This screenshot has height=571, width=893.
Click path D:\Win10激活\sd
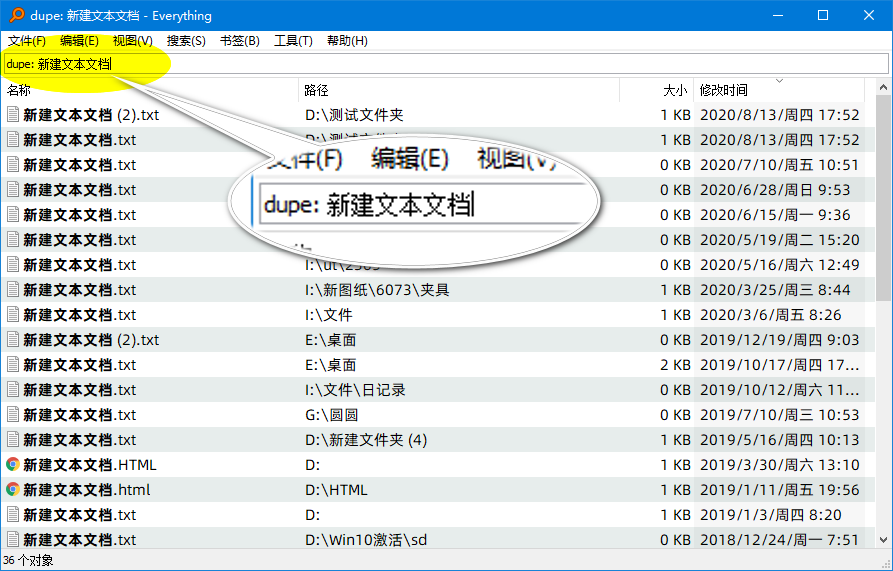pos(366,540)
